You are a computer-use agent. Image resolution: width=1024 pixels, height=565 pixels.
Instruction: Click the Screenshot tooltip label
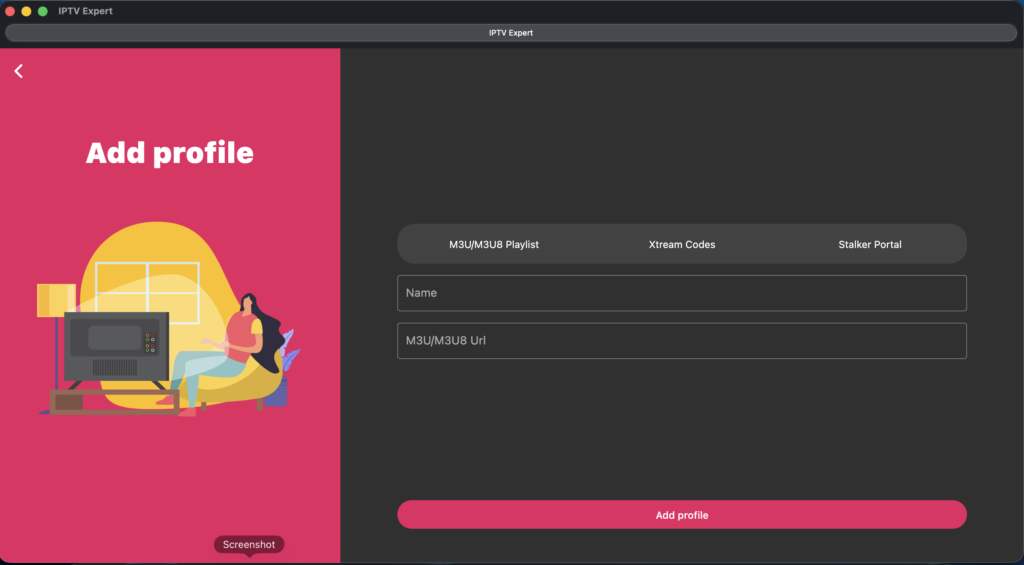point(248,544)
